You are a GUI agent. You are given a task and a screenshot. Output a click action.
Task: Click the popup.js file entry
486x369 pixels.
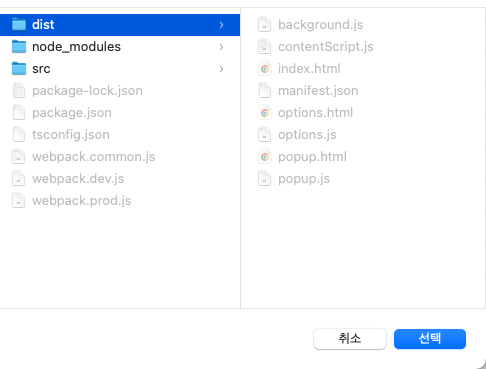pos(304,179)
